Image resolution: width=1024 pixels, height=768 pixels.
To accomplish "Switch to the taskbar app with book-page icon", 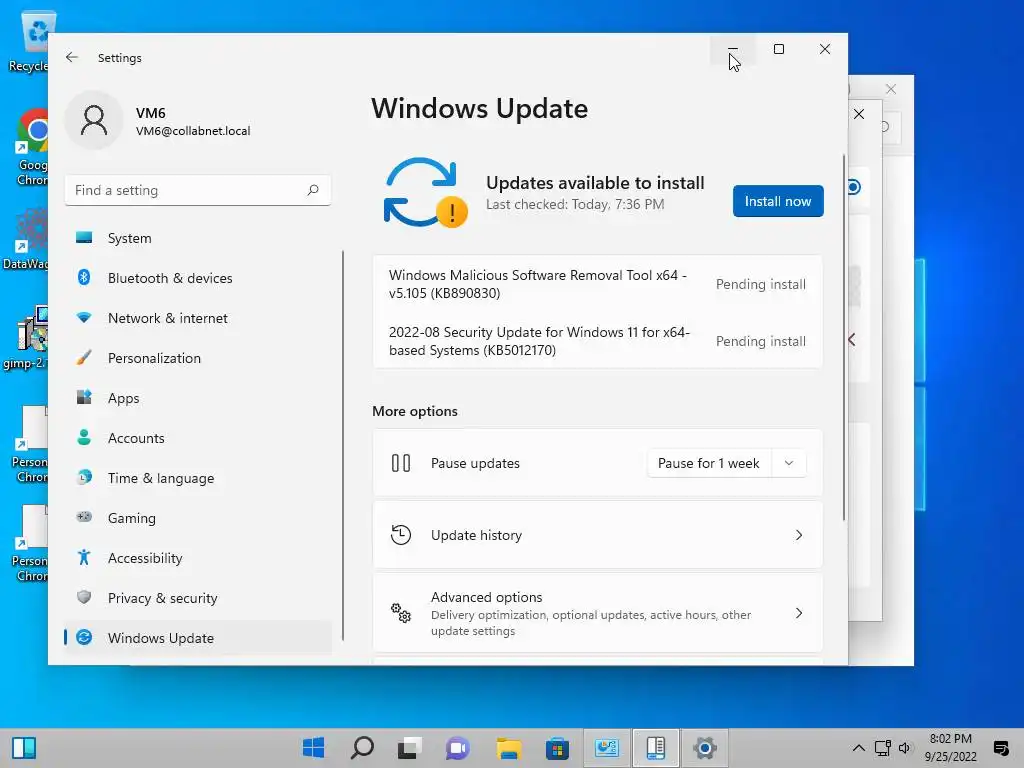I will point(656,748).
